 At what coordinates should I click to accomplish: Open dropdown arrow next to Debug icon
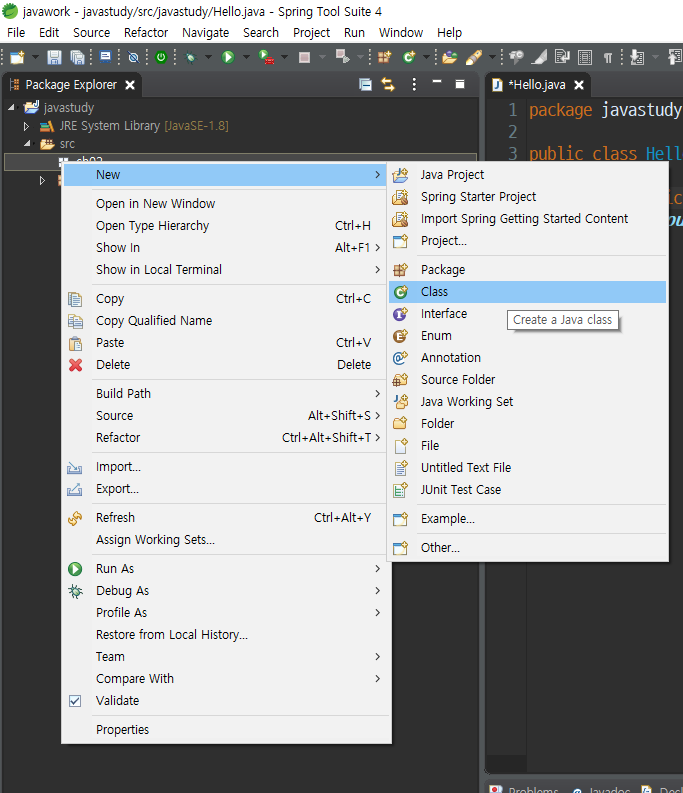tap(208, 57)
